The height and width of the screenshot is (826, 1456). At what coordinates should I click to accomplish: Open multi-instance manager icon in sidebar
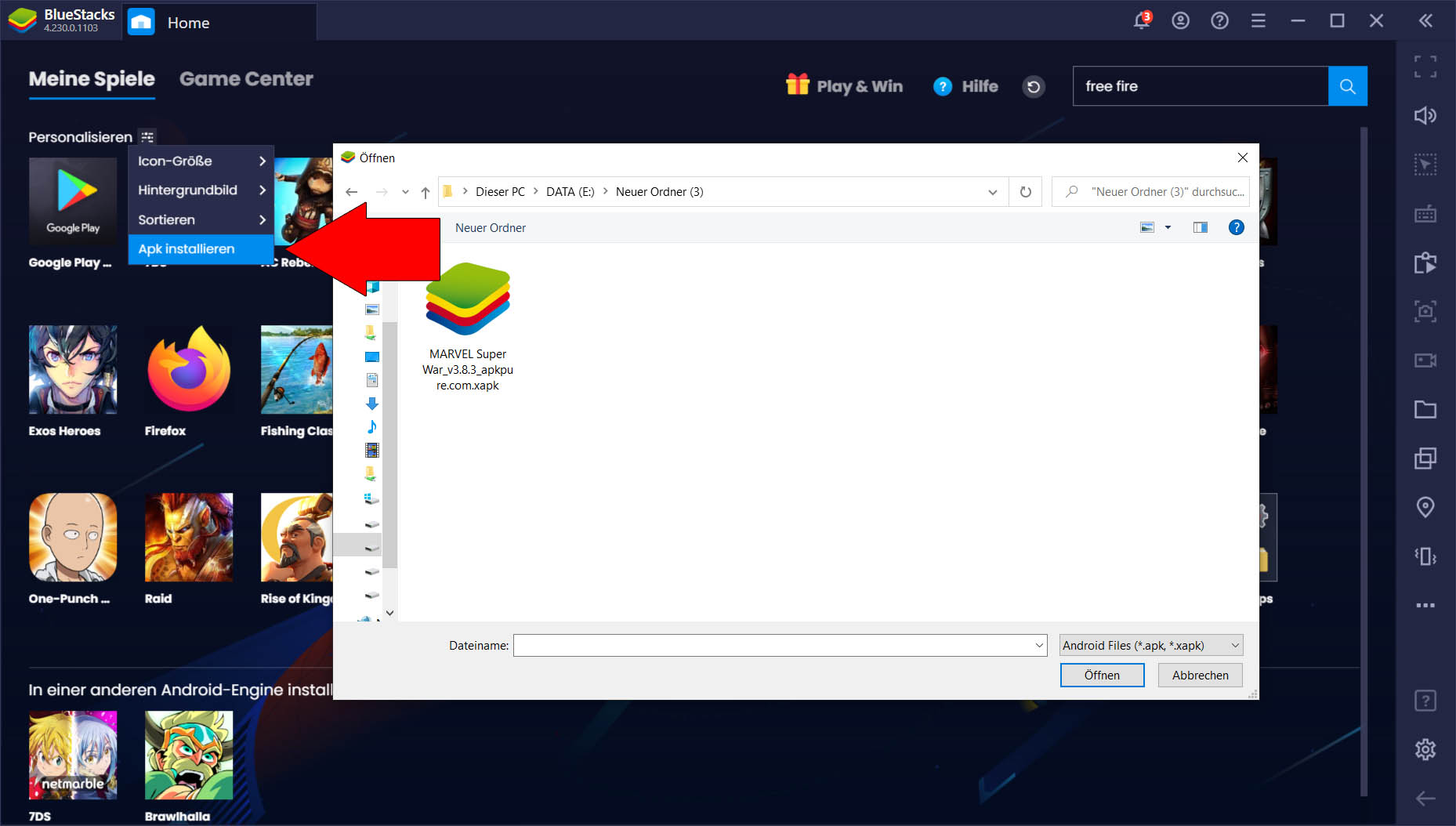1425,458
